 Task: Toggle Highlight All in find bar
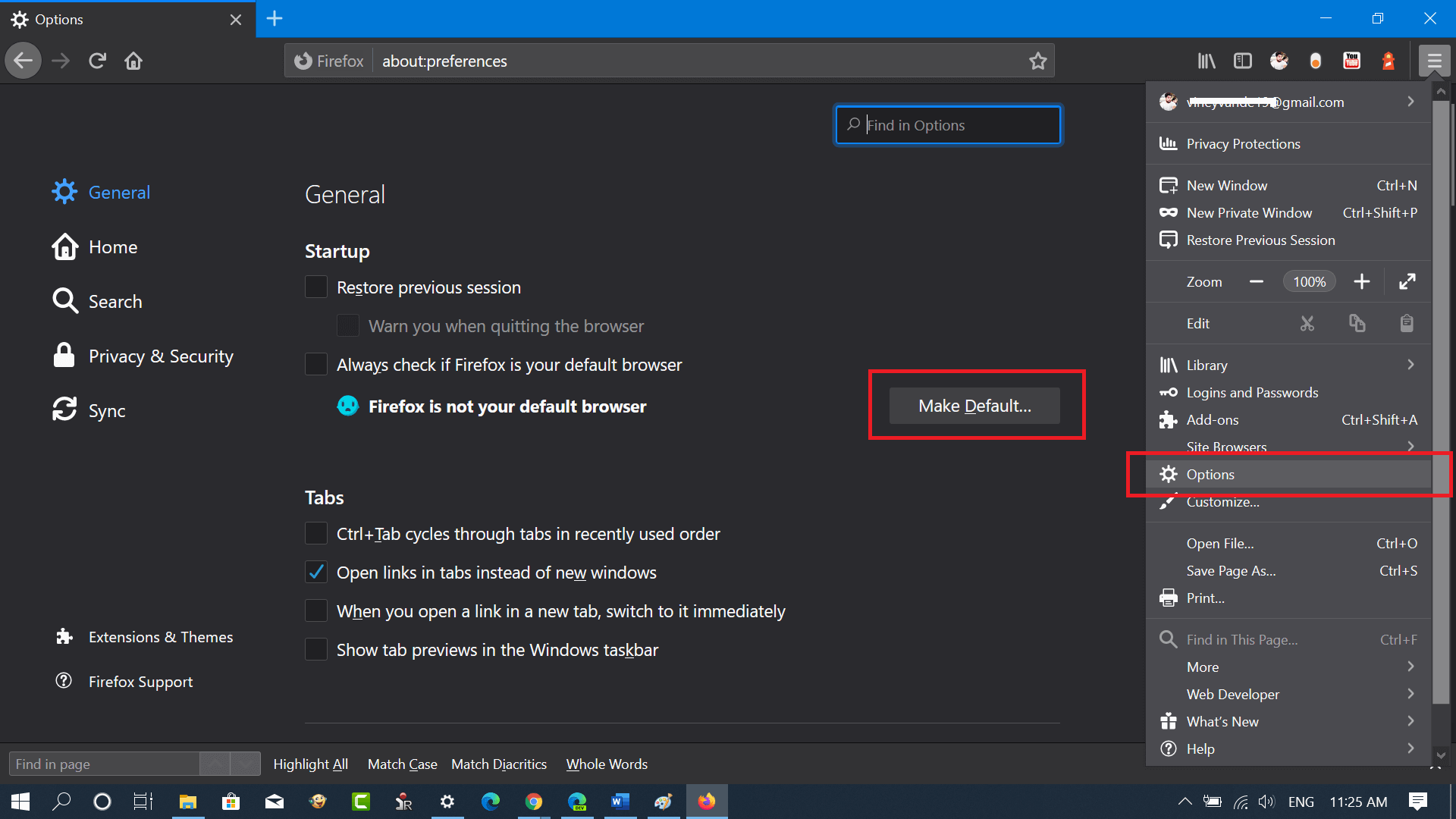click(x=311, y=764)
